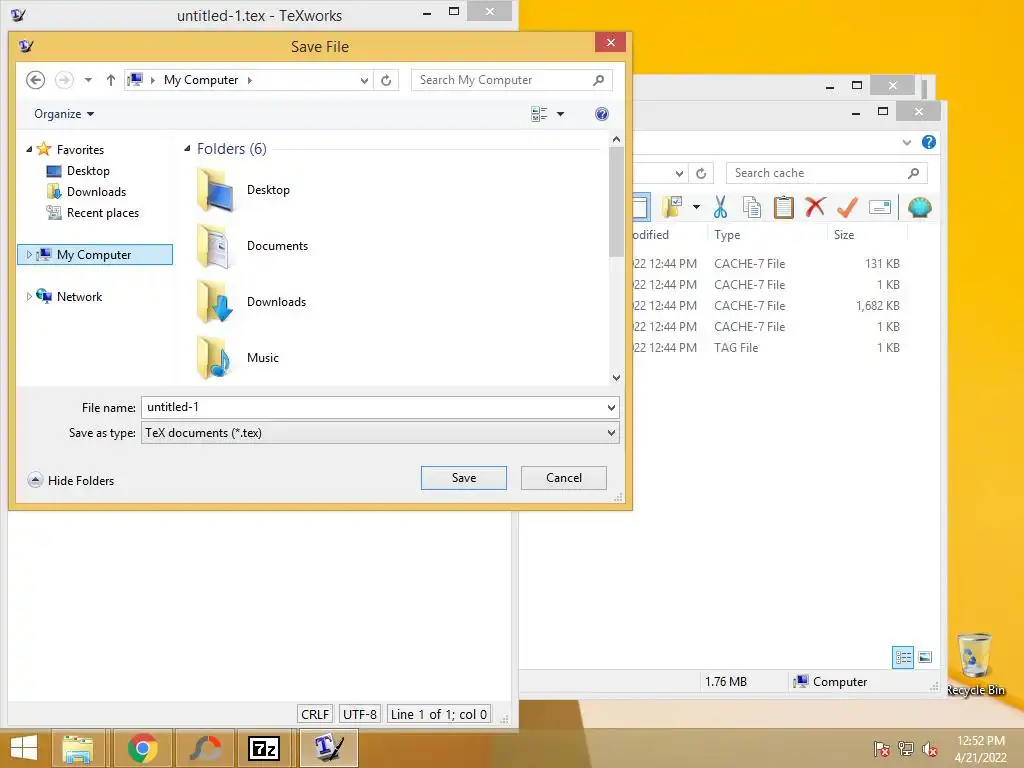This screenshot has height=768, width=1024.
Task: Click the shell icon in Explorer toolbar
Action: pos(920,208)
